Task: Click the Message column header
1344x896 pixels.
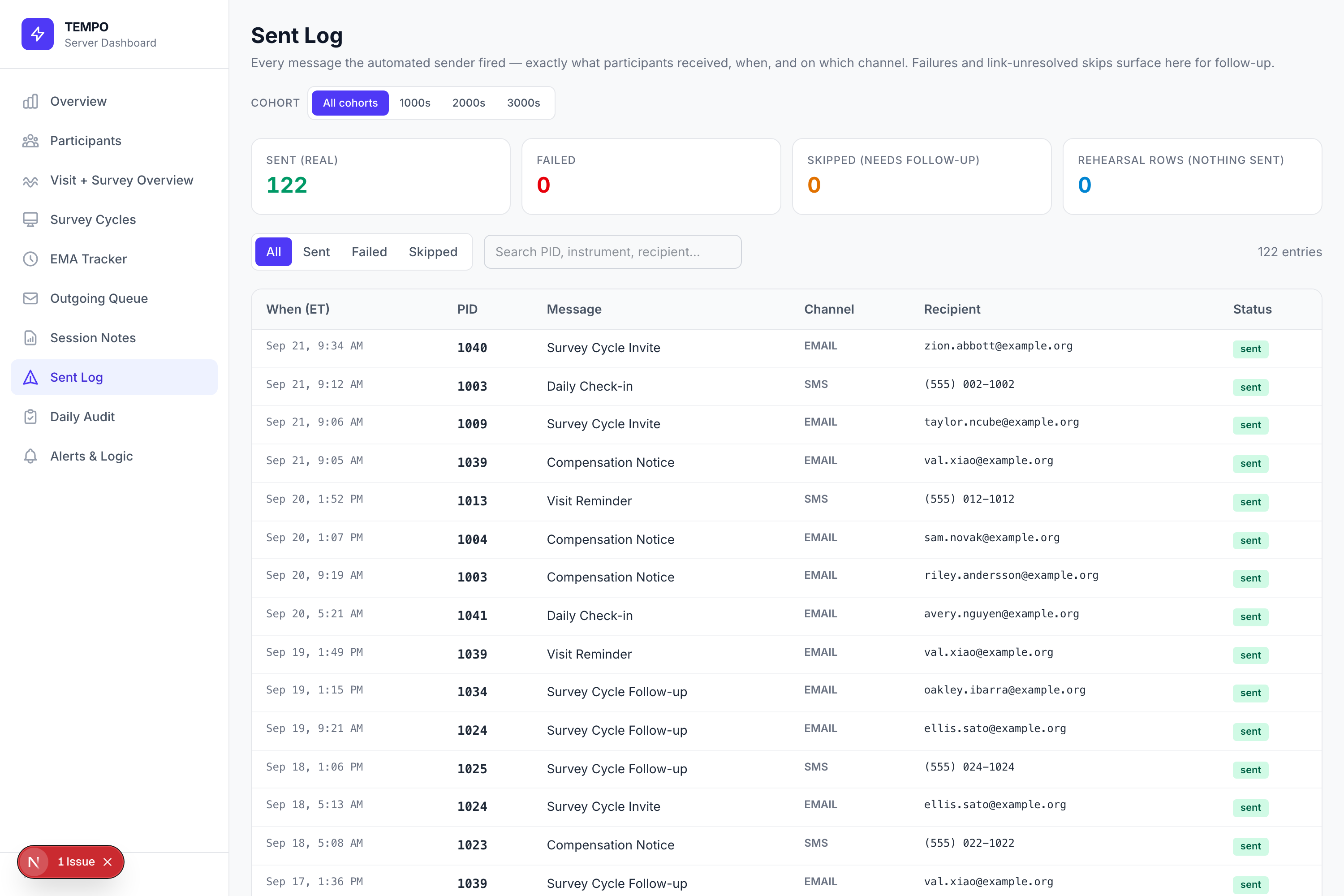Action: point(574,309)
